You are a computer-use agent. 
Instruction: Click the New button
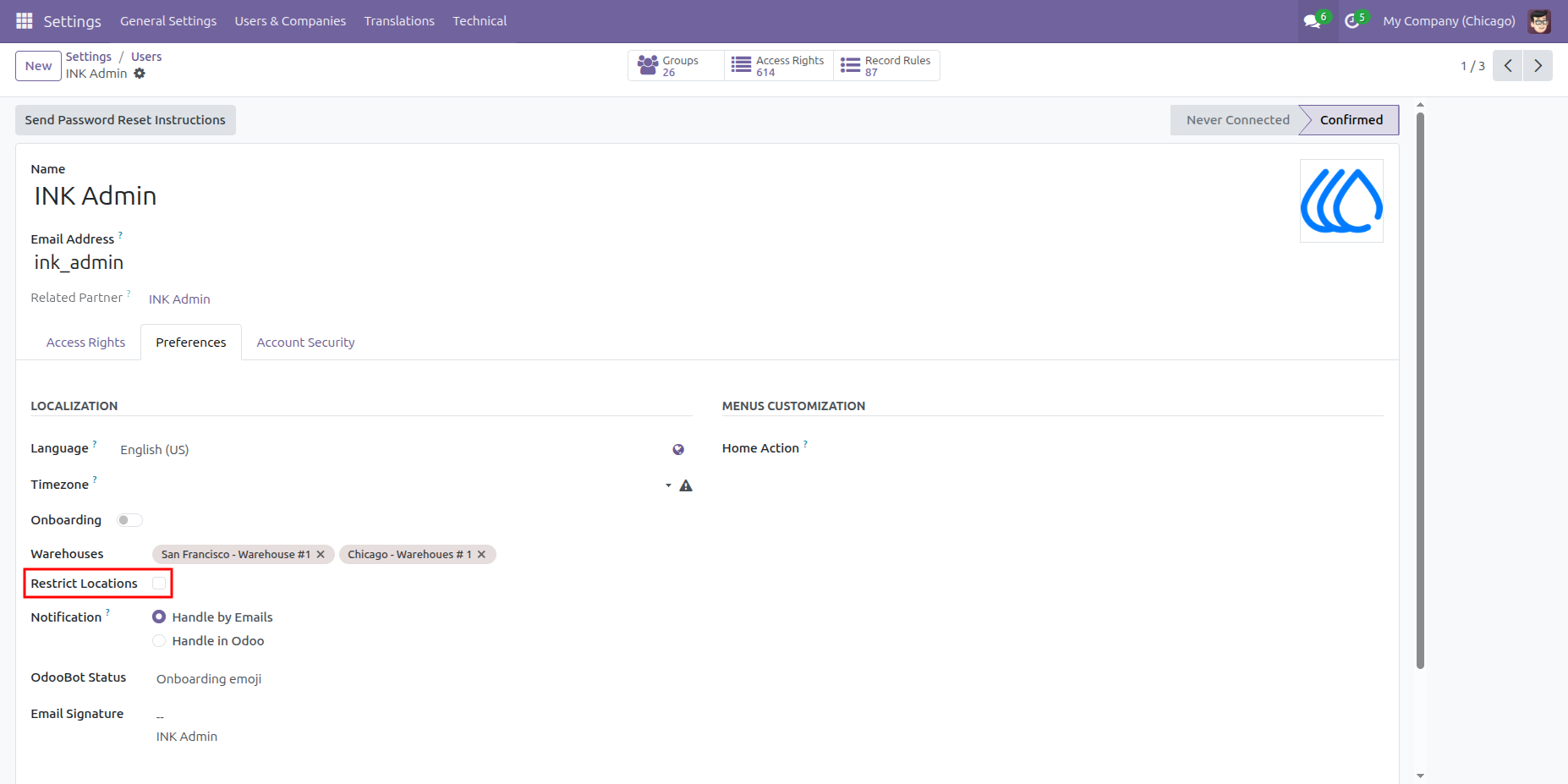(38, 66)
